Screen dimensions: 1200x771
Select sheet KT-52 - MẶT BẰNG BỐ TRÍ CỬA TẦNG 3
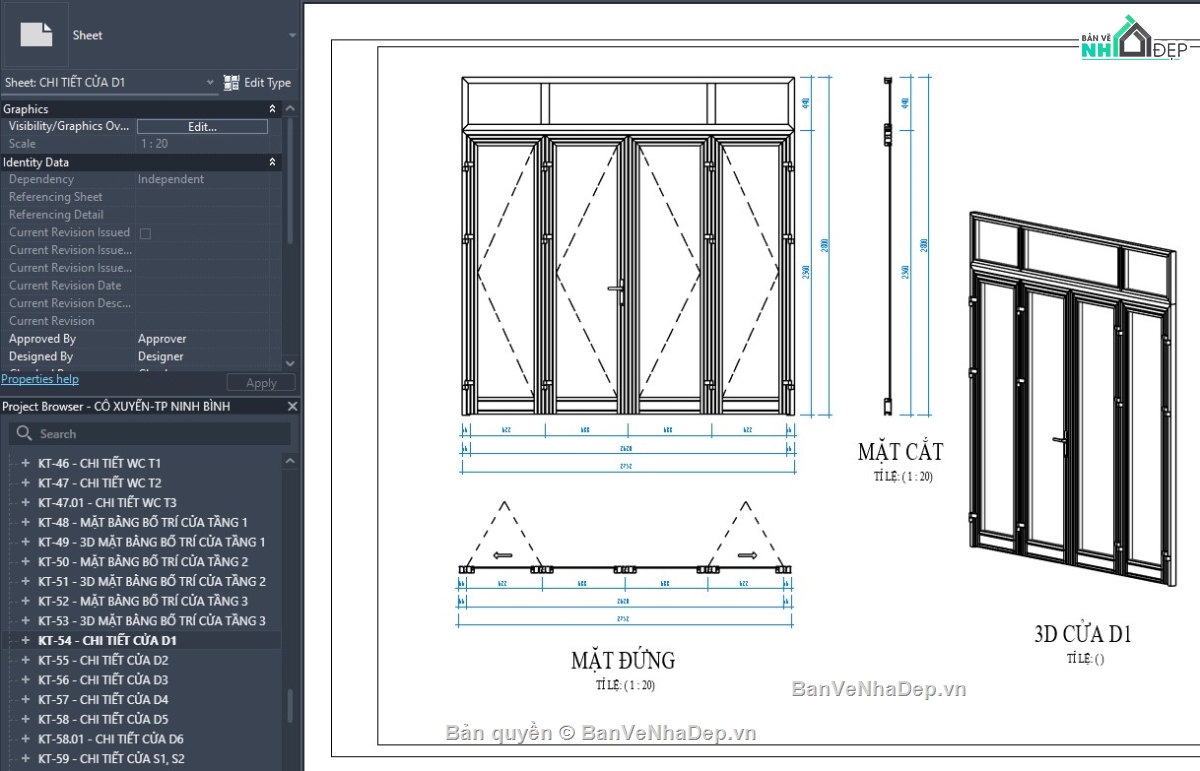click(143, 601)
